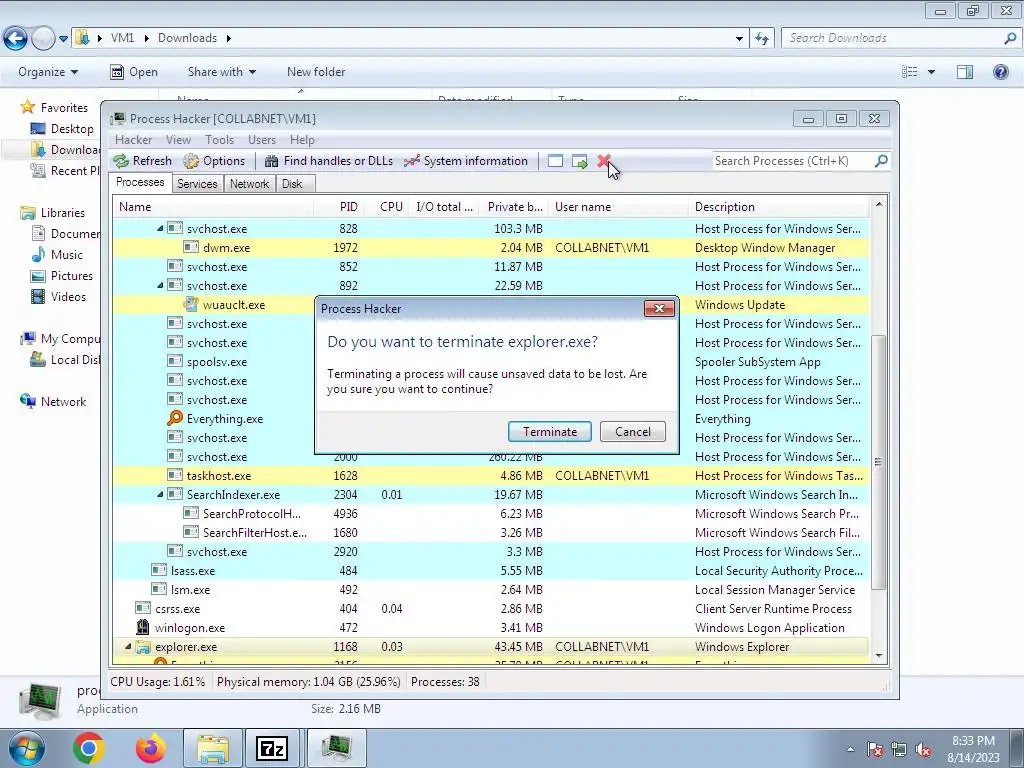Viewport: 1024px width, 768px height.
Task: Collapse svchost.exe PID 828 tree node
Action: (160, 229)
